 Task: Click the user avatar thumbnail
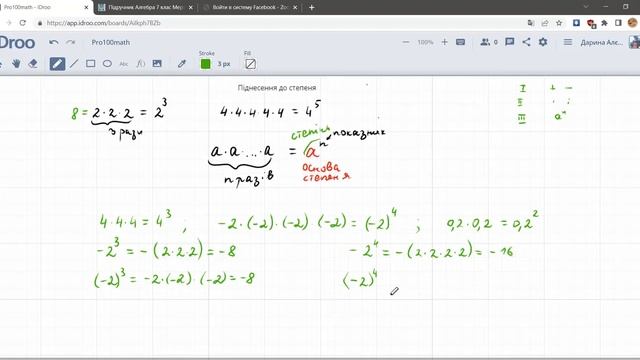tap(634, 42)
